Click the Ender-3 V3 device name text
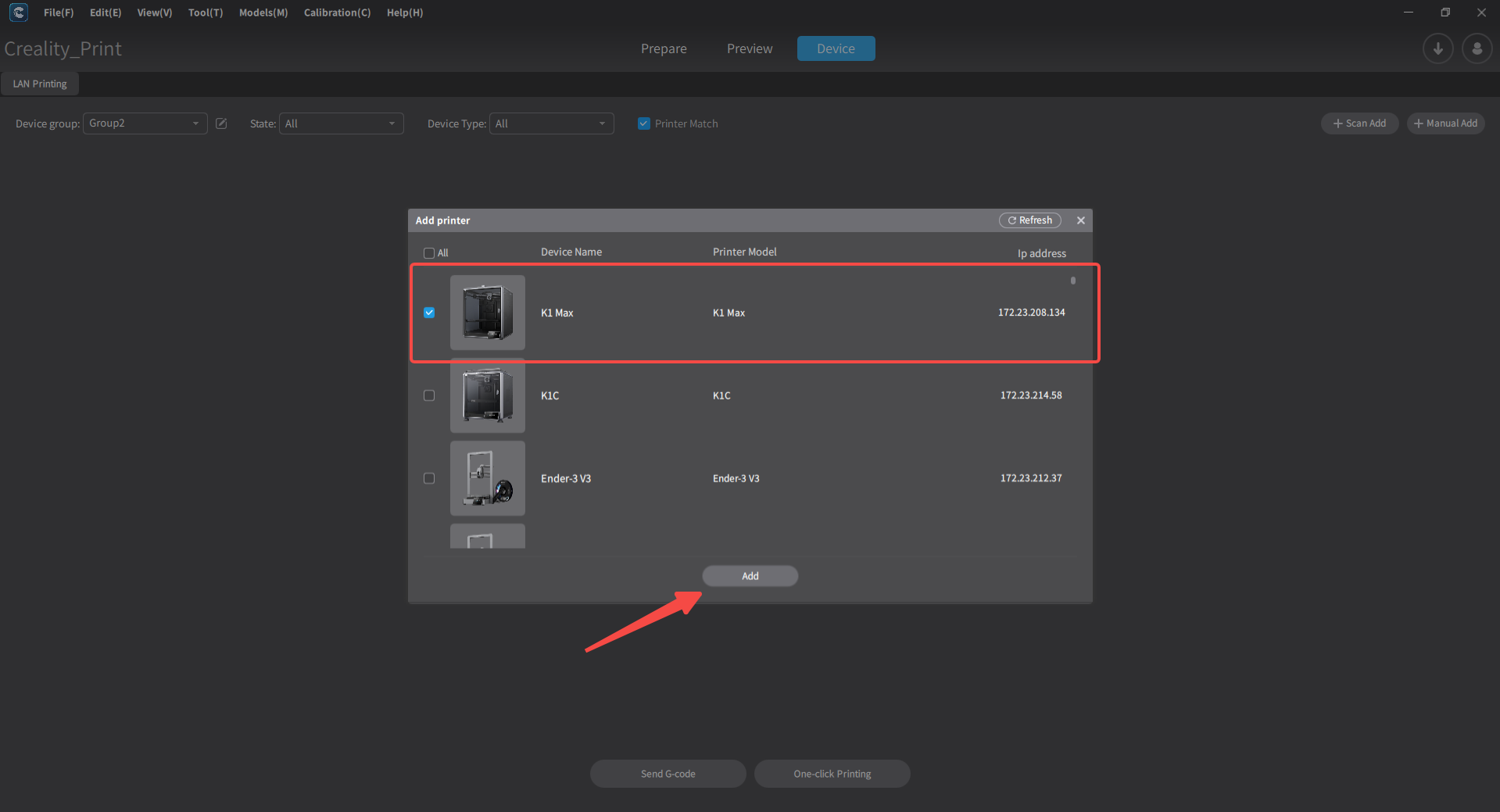 [566, 478]
